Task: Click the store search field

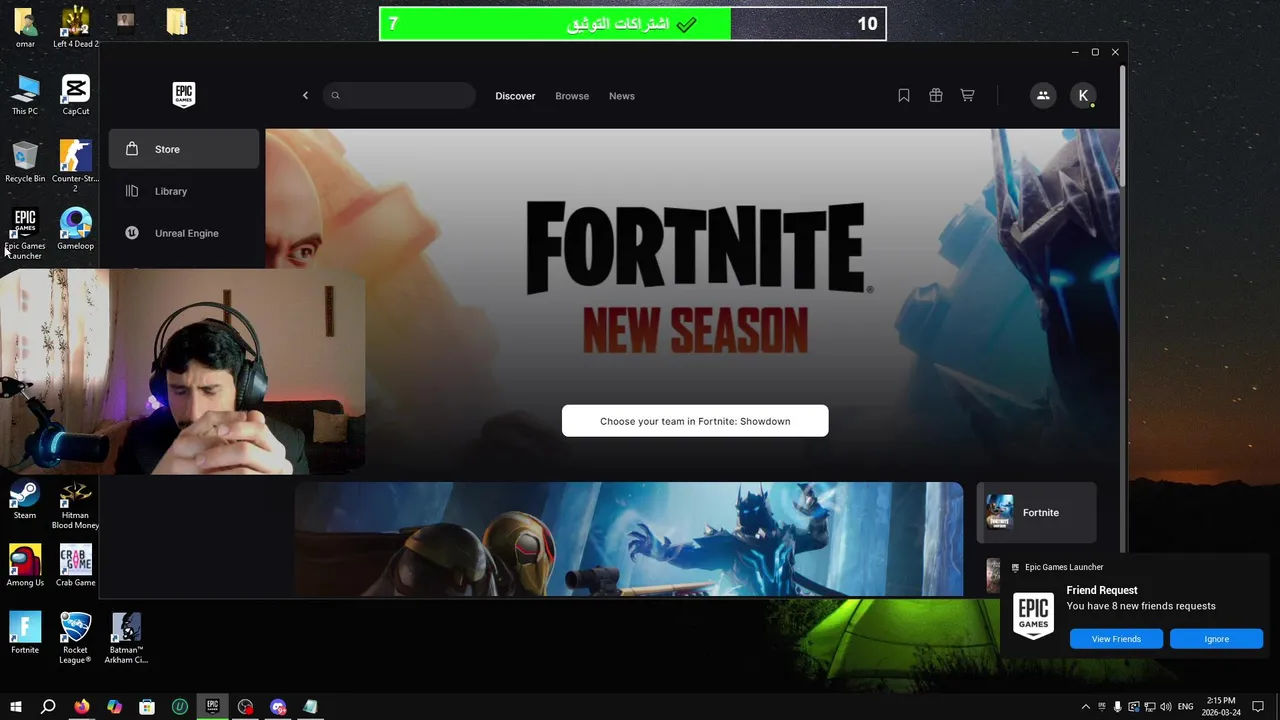Action: 399,96
